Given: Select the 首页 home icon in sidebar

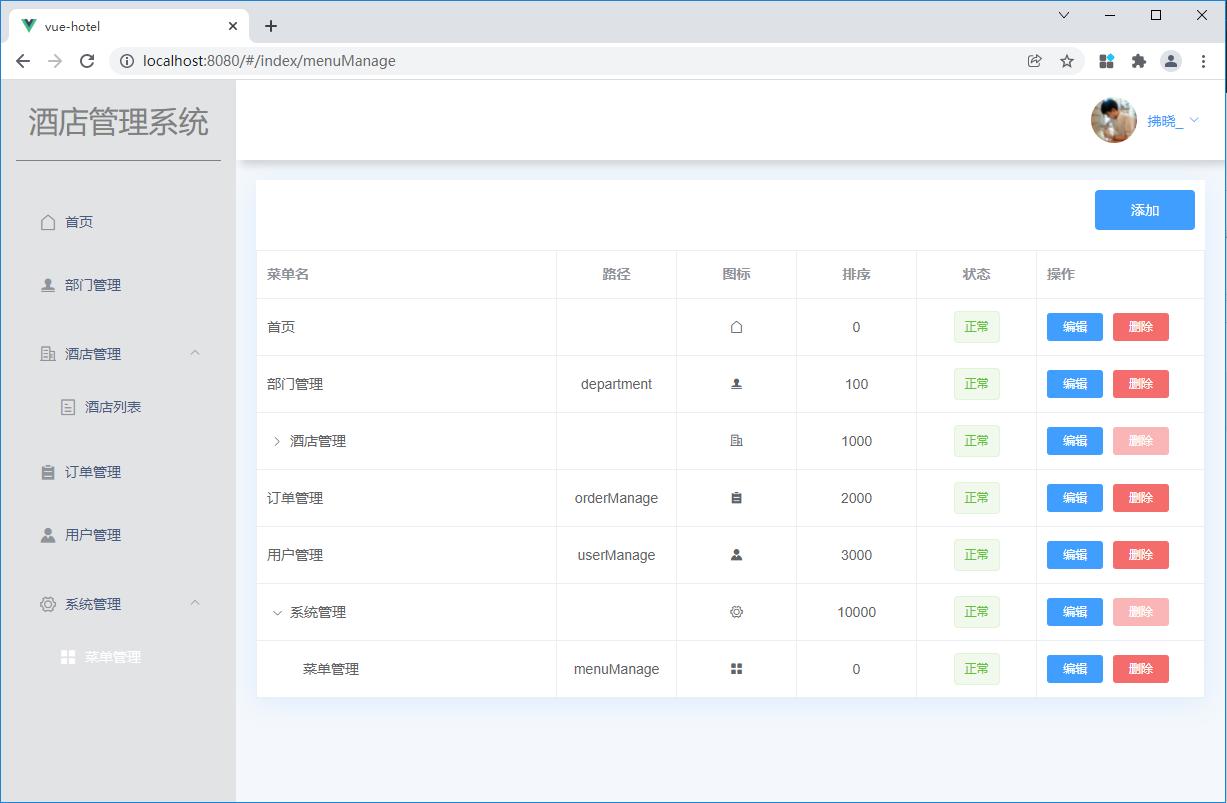Looking at the screenshot, I should point(47,221).
